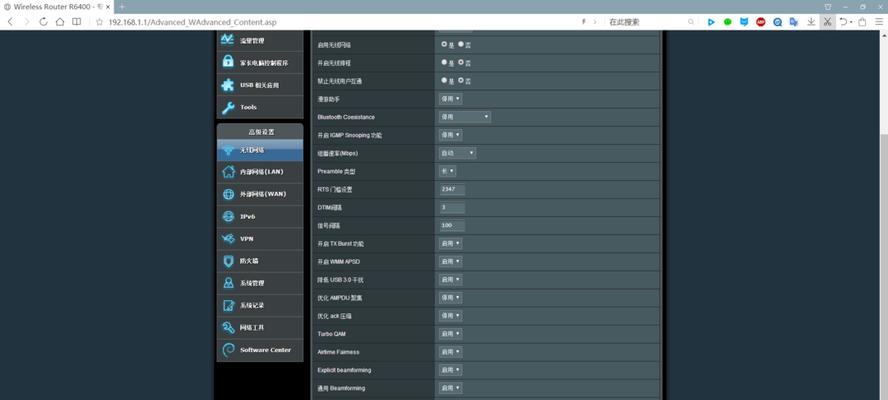Click the RTS threshold input field
The width and height of the screenshot is (888, 400).
452,189
